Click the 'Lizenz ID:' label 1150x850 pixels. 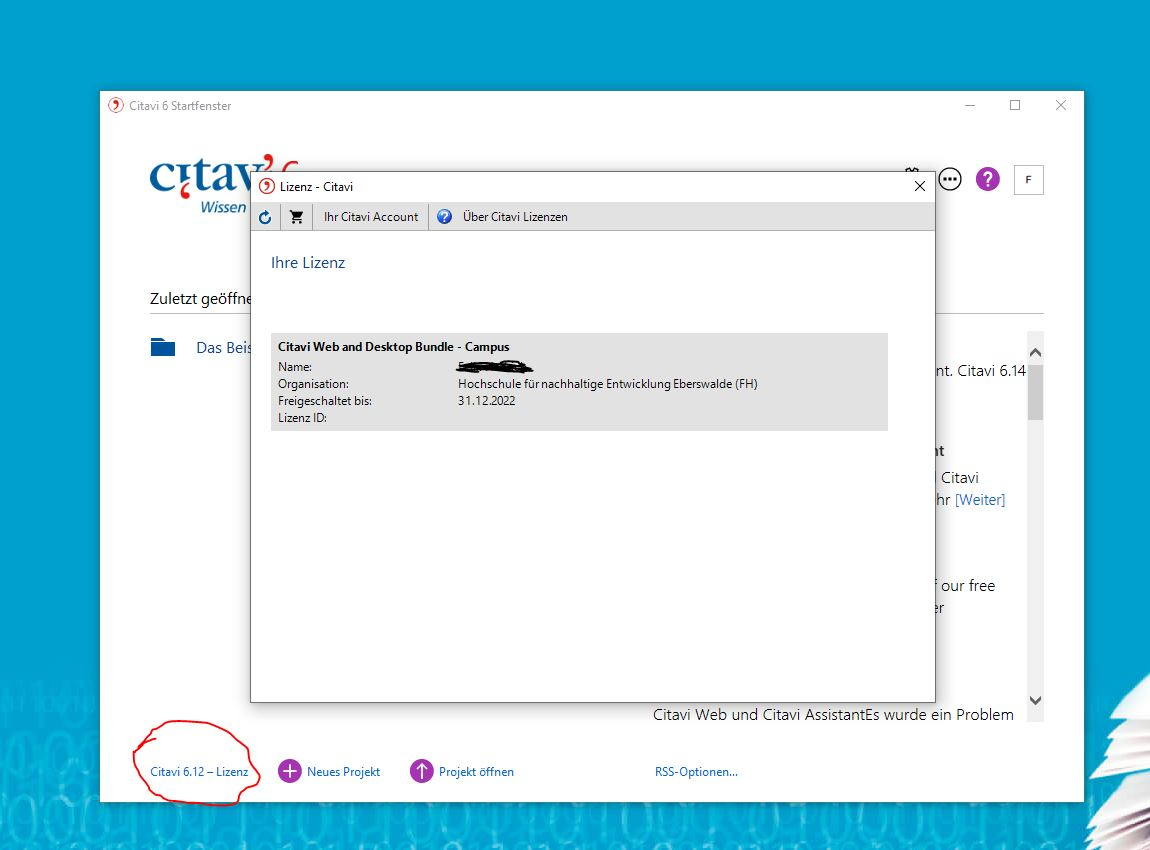pos(302,418)
